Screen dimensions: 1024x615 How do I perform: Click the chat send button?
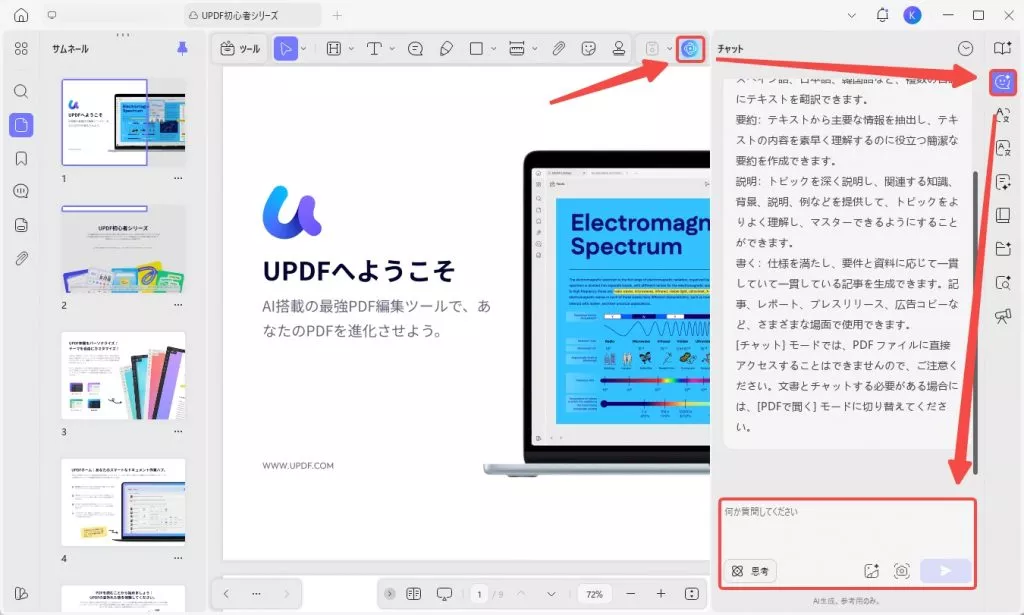945,570
